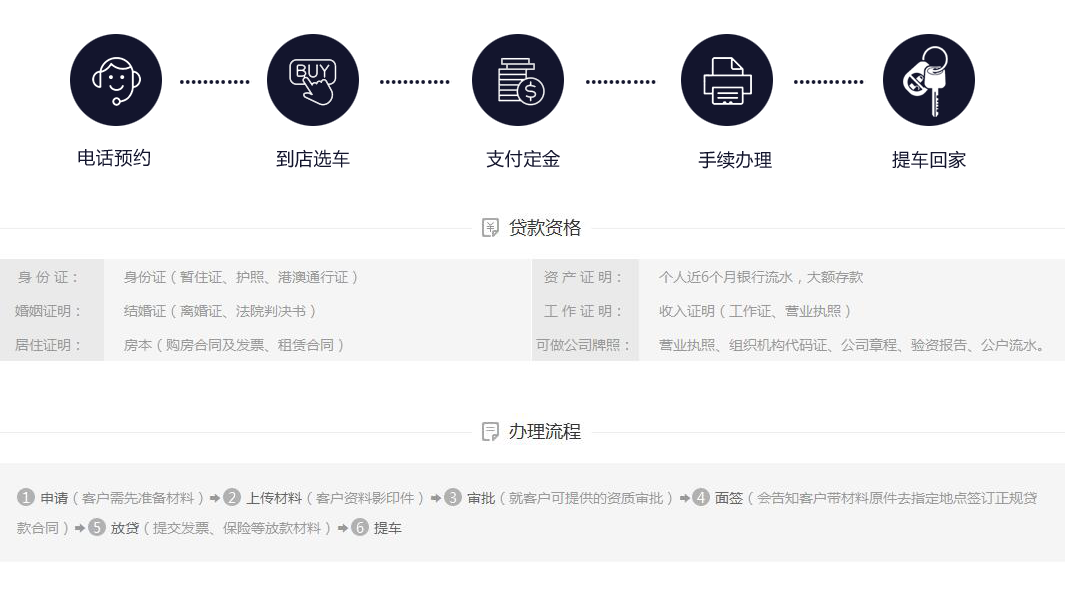Image resolution: width=1065 pixels, height=589 pixels.
Task: Click the phone appointment headset icon
Action: (115, 80)
